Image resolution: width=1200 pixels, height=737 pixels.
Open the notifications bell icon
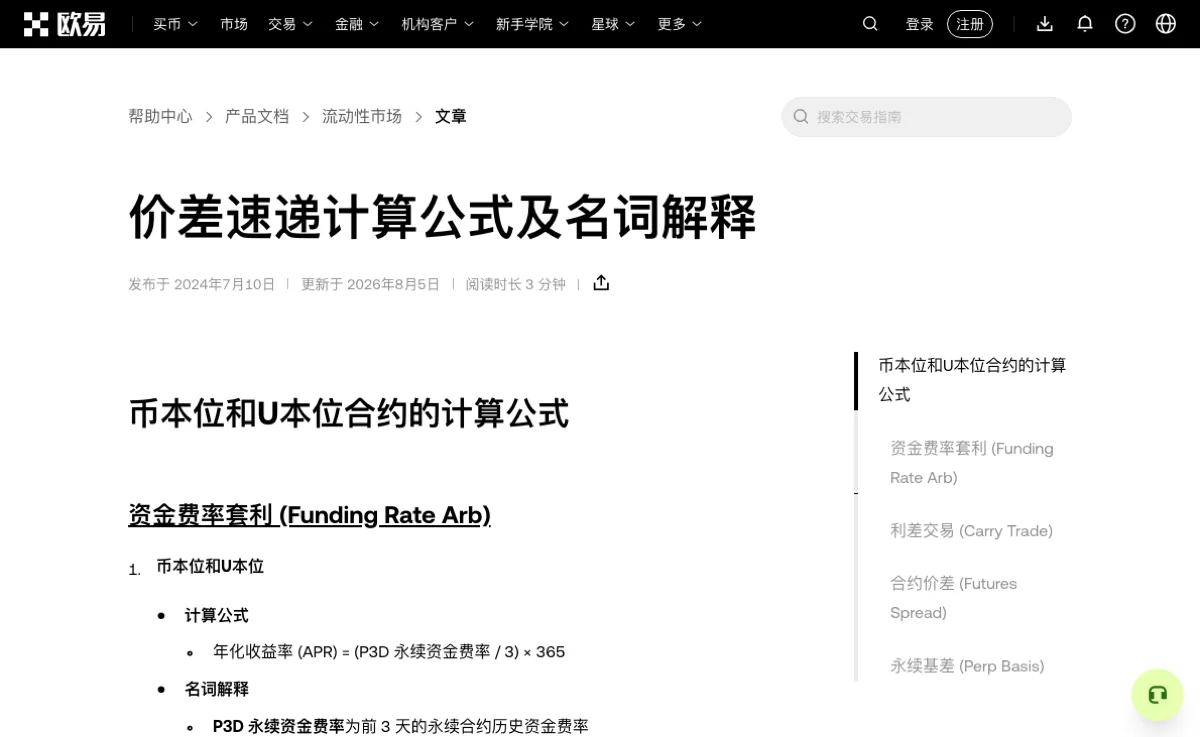pyautogui.click(x=1085, y=24)
